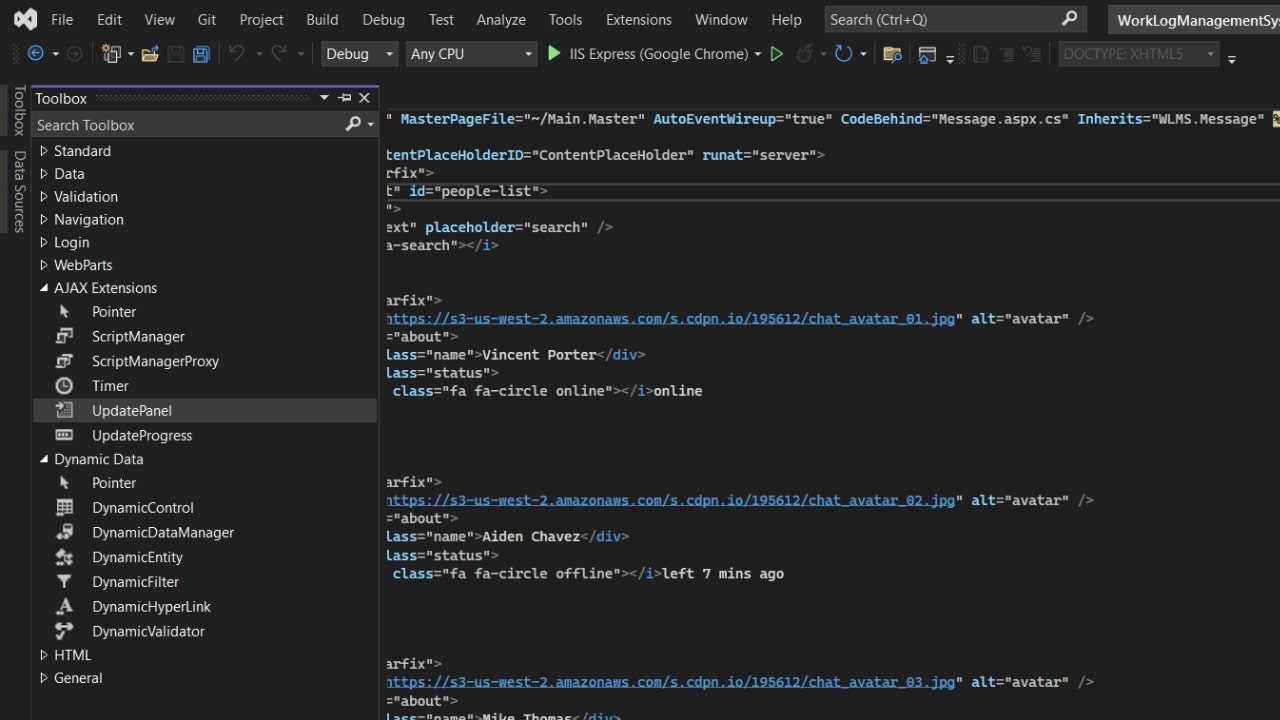Screen dimensions: 1280x720
Task: Select the UpdateProgress control icon
Action: coord(66,435)
